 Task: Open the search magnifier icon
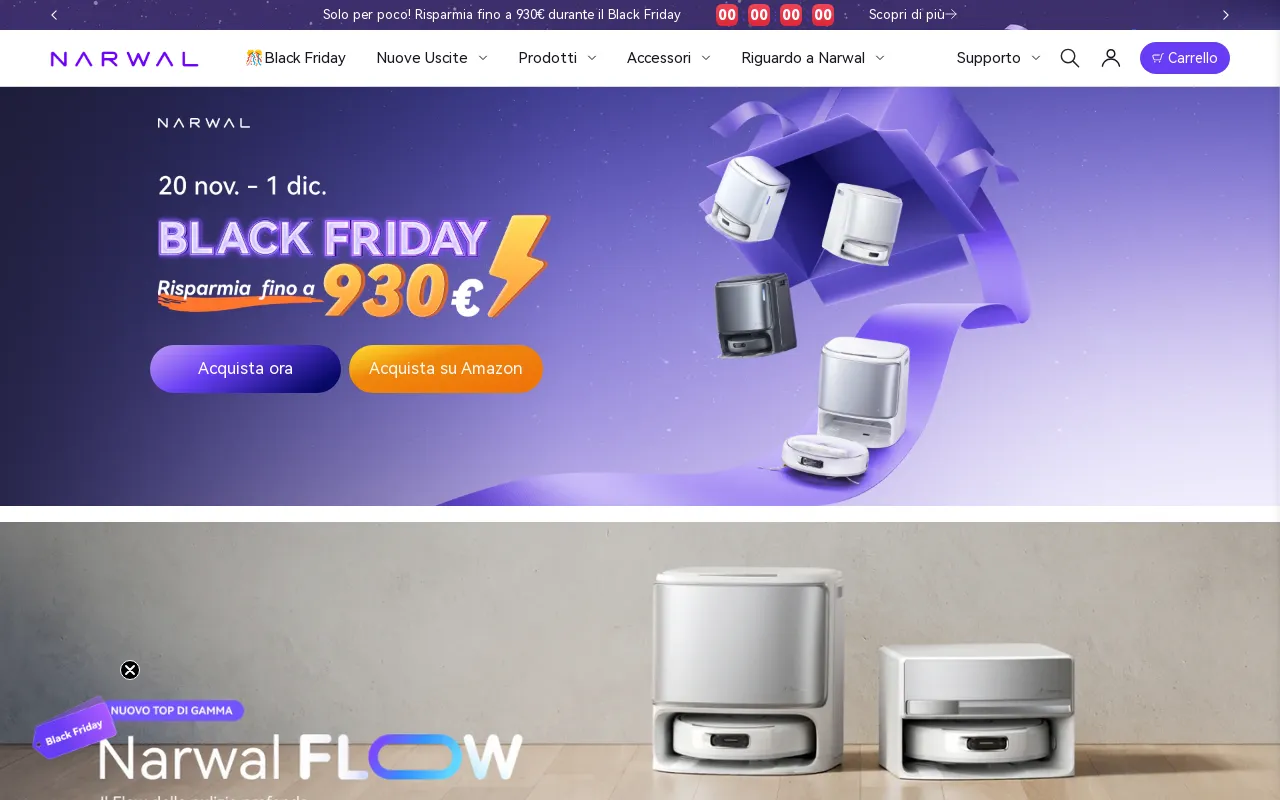(1069, 58)
